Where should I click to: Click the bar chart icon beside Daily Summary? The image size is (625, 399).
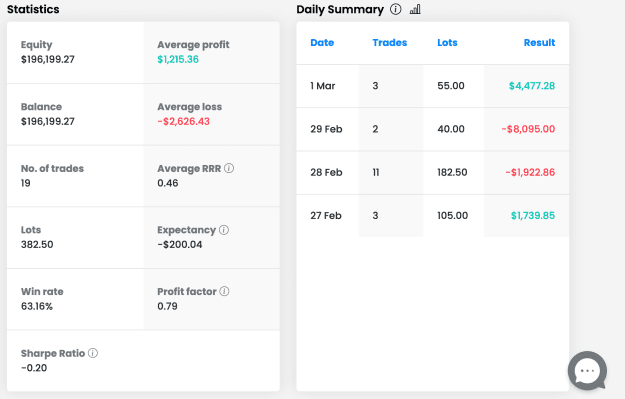click(415, 9)
